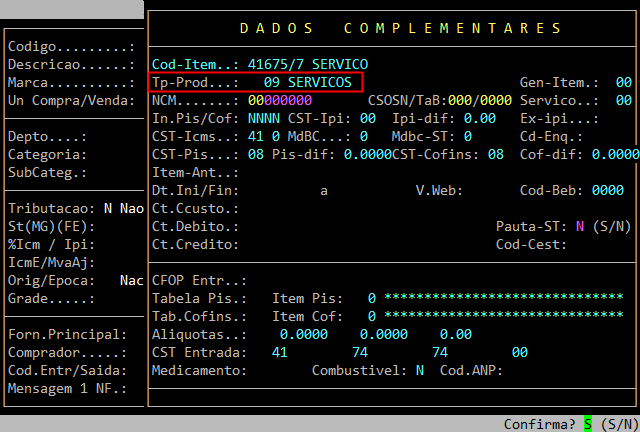This screenshot has height=432, width=640.
Task: Click the Cod.ANP label
Action: pyautogui.click(x=471, y=370)
